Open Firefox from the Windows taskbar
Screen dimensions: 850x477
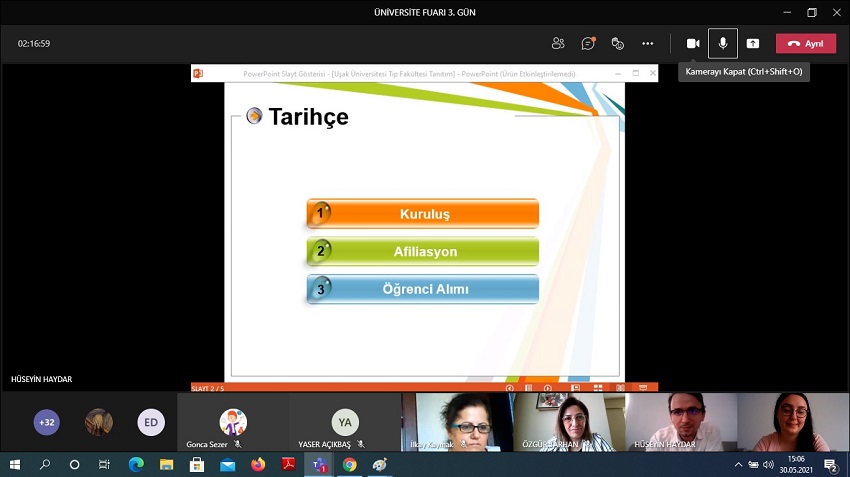258,465
